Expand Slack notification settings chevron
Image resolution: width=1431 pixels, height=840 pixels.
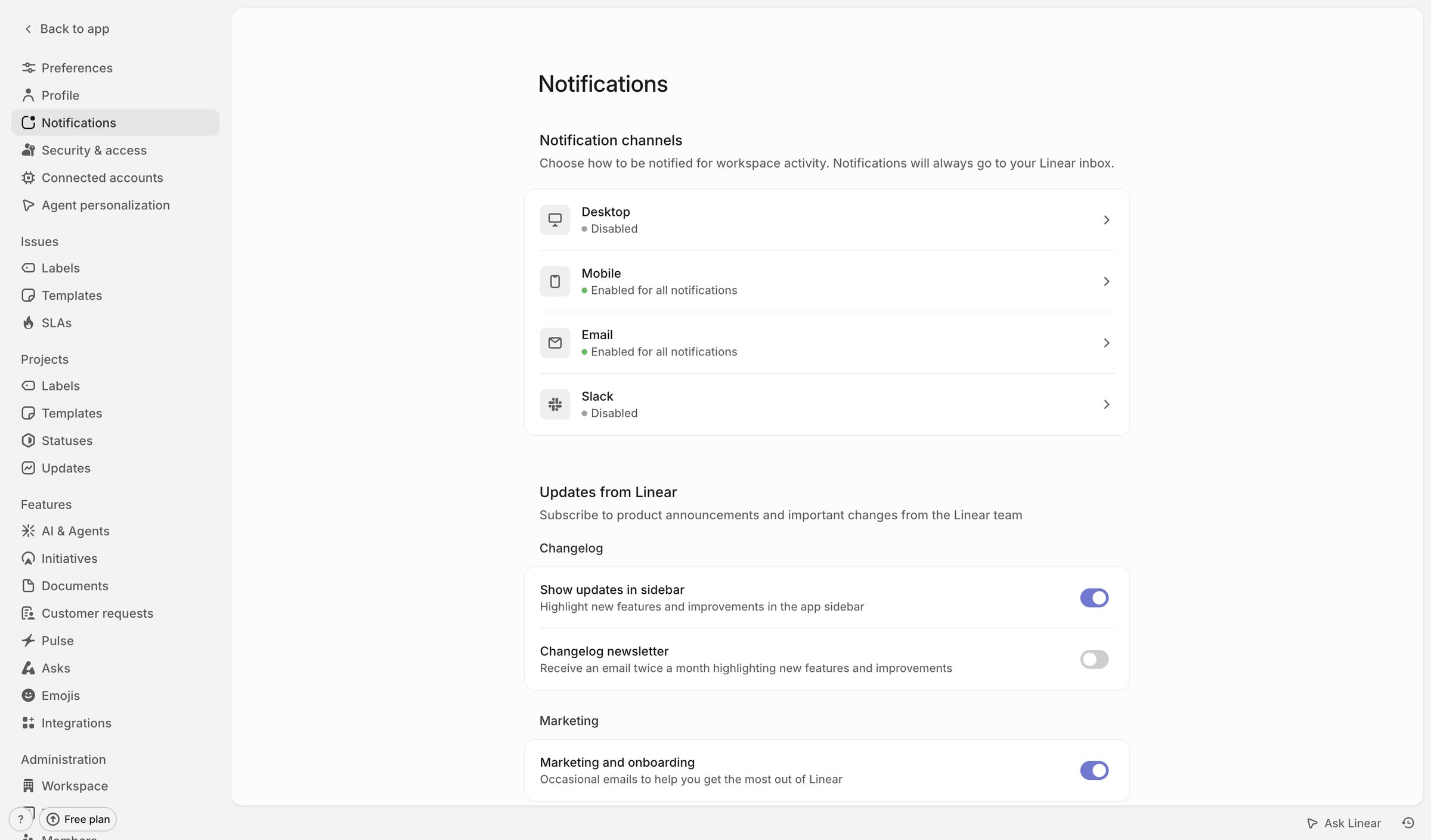coord(1106,404)
